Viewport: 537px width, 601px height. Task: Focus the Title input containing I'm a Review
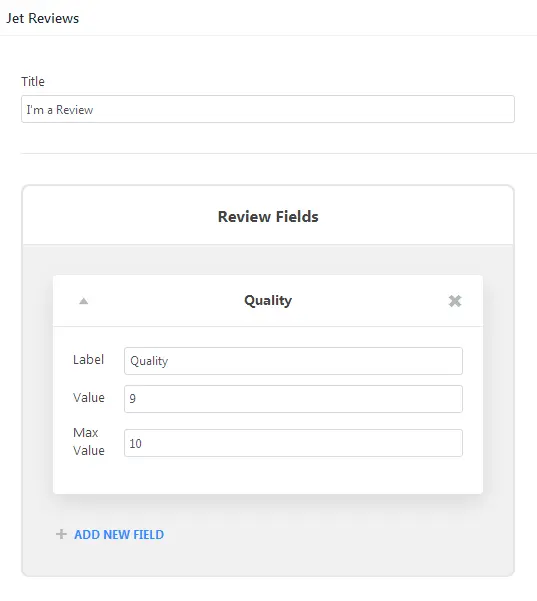tap(268, 109)
